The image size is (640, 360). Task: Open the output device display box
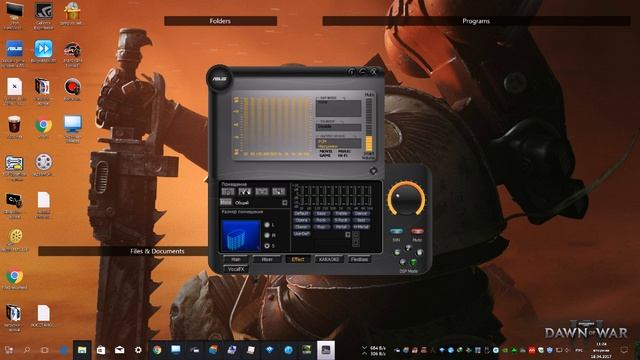[338, 143]
